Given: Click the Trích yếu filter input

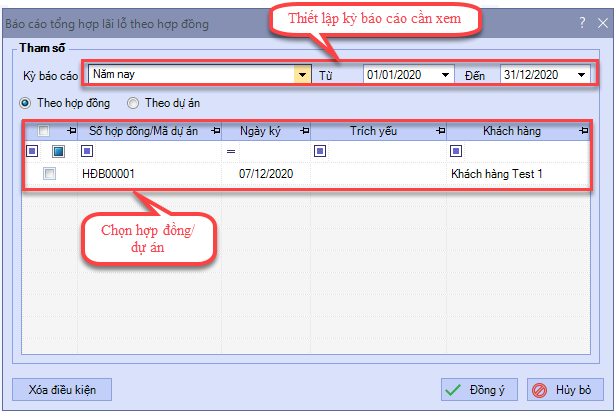Looking at the screenshot, I should (x=386, y=151).
